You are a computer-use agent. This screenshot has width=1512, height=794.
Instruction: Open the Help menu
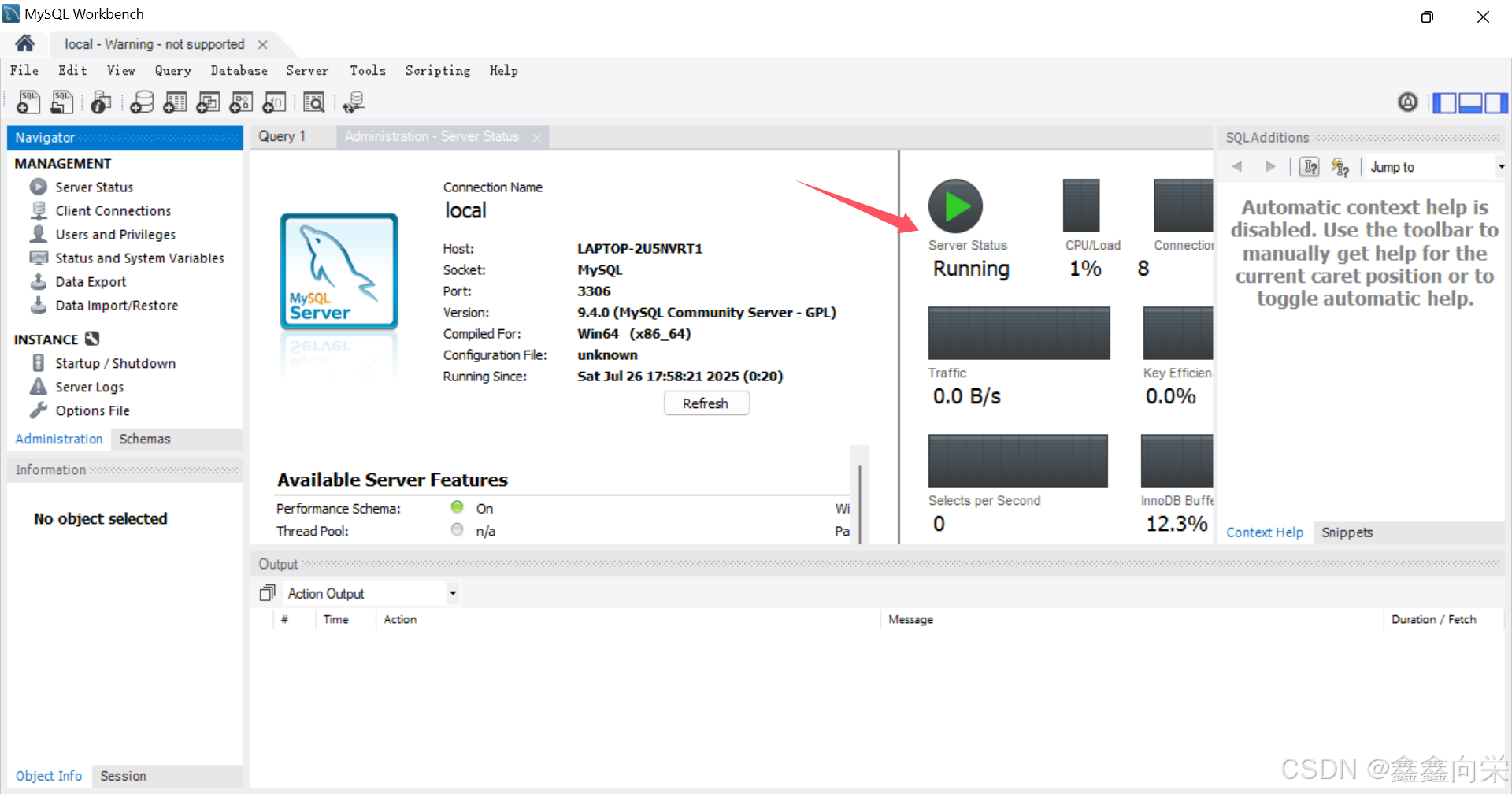click(x=504, y=70)
